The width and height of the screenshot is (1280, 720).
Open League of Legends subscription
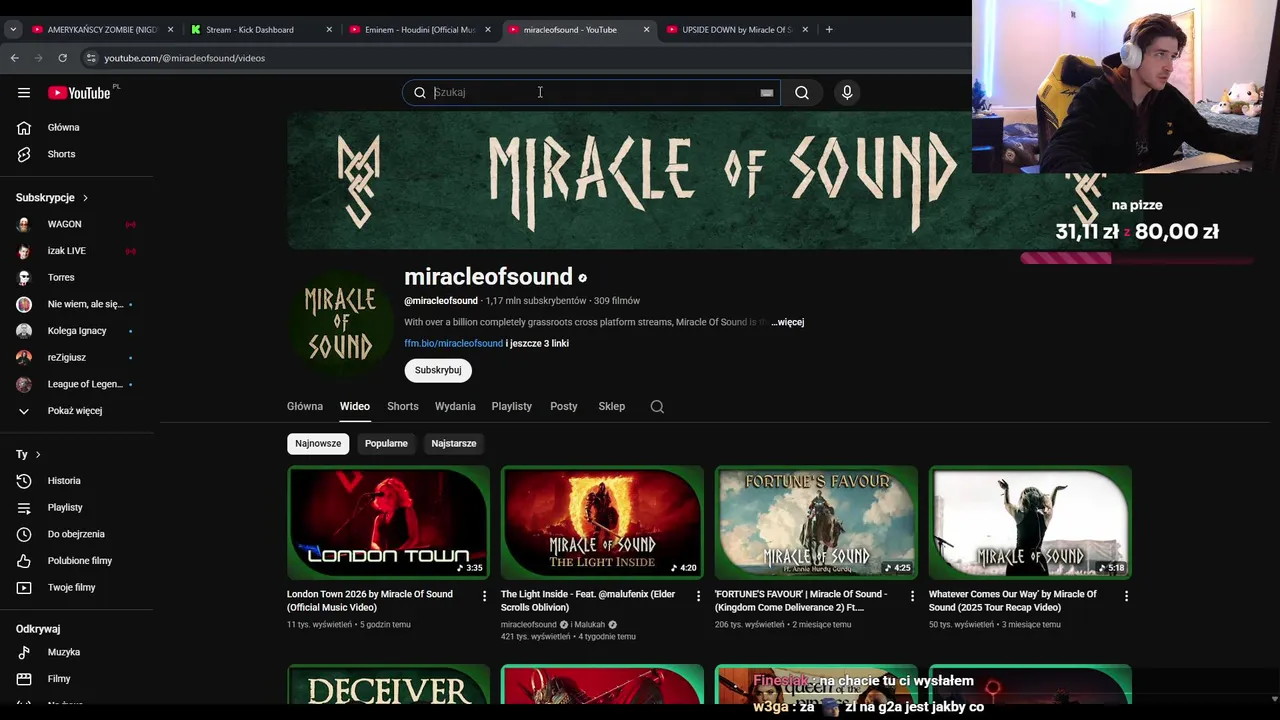coord(77,384)
